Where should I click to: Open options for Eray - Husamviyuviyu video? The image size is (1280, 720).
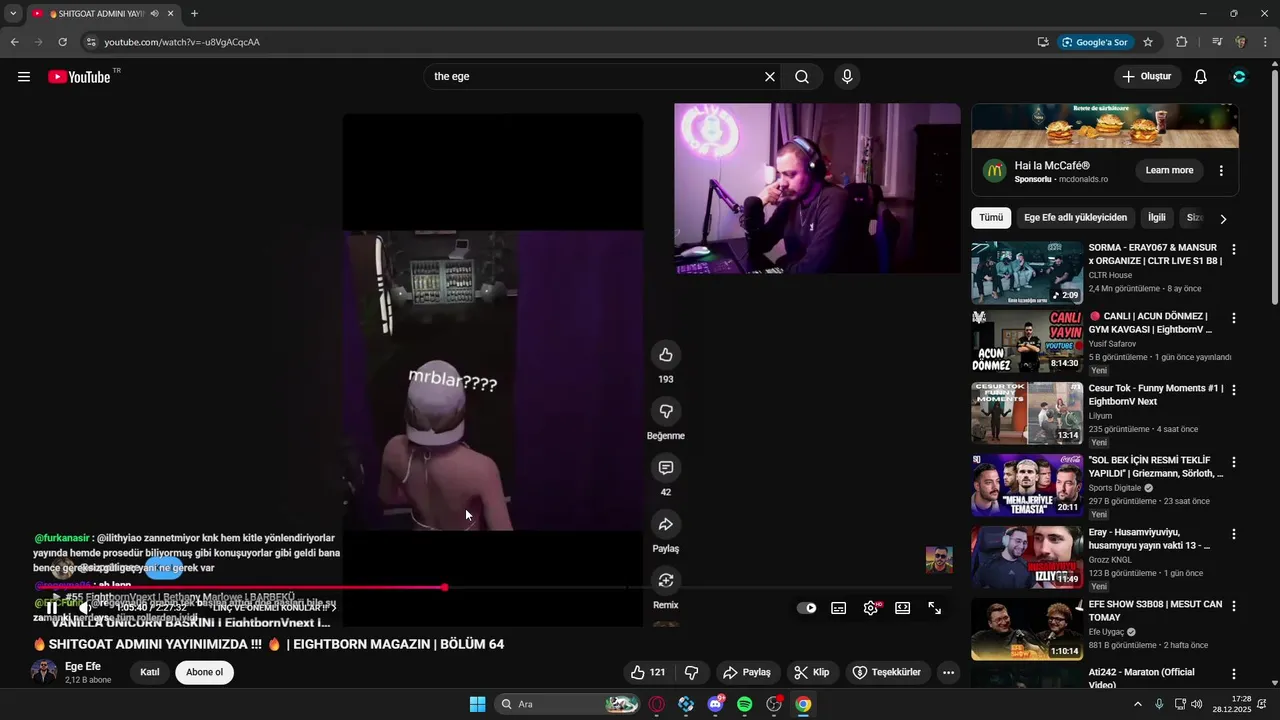(x=1233, y=534)
